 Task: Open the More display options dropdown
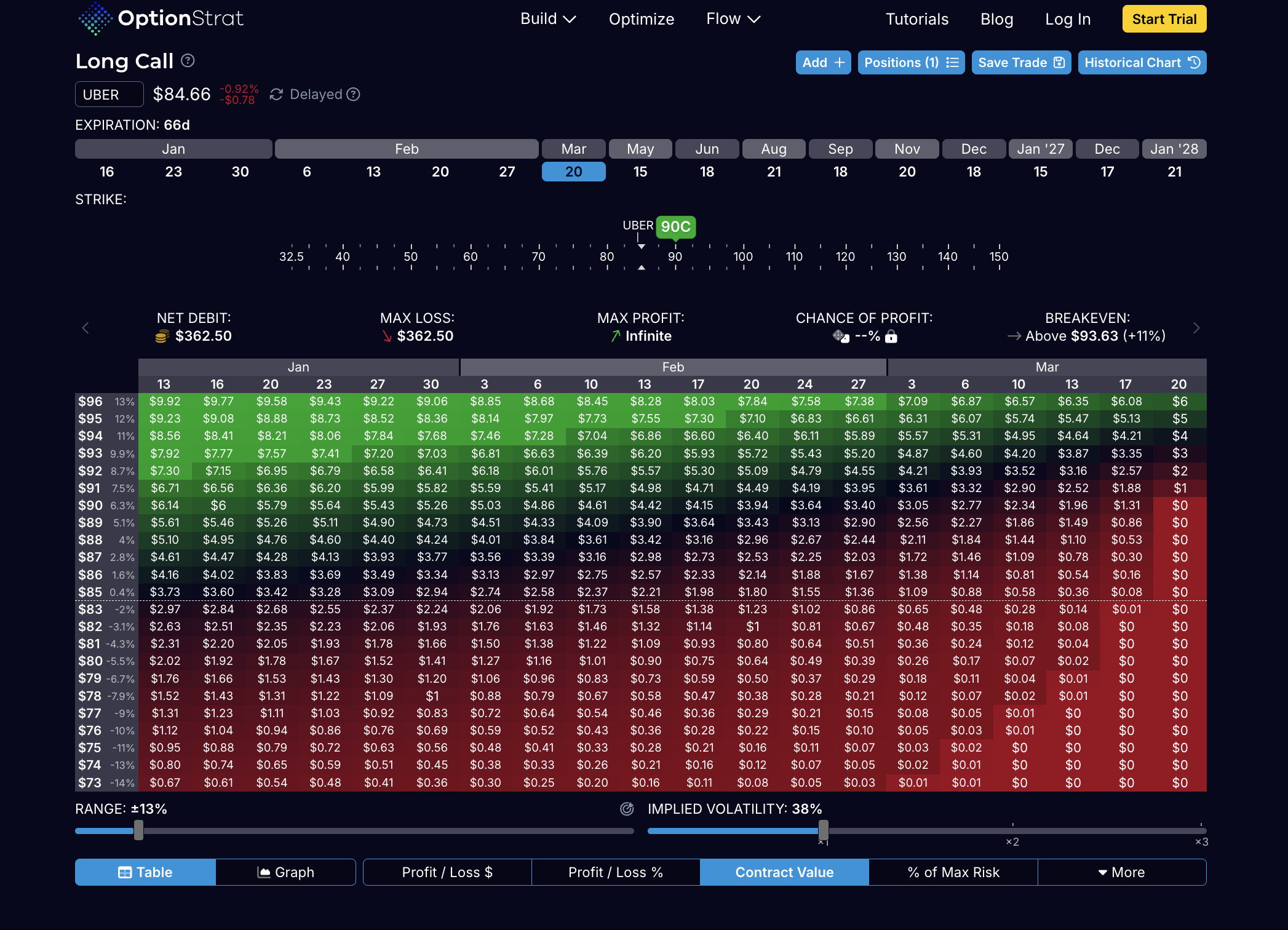1121,872
